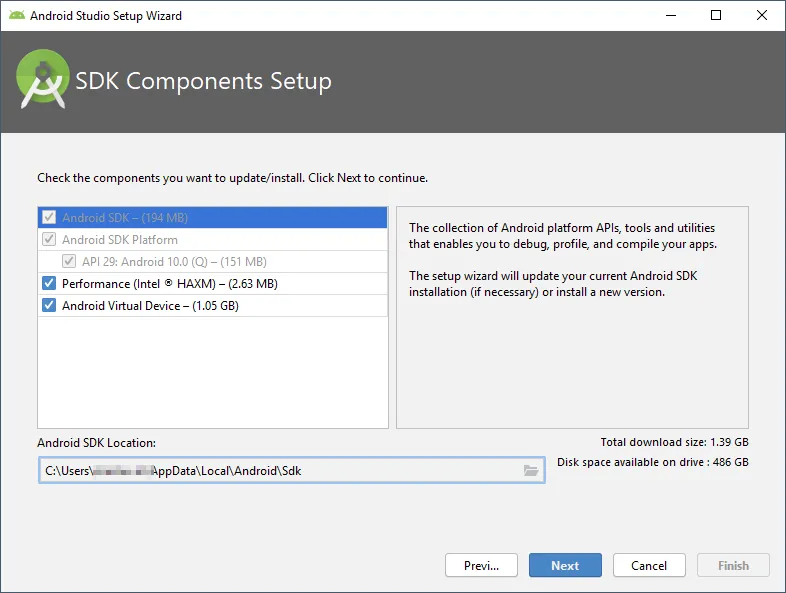Maximize the Setup Wizard window
786x593 pixels.
[716, 16]
